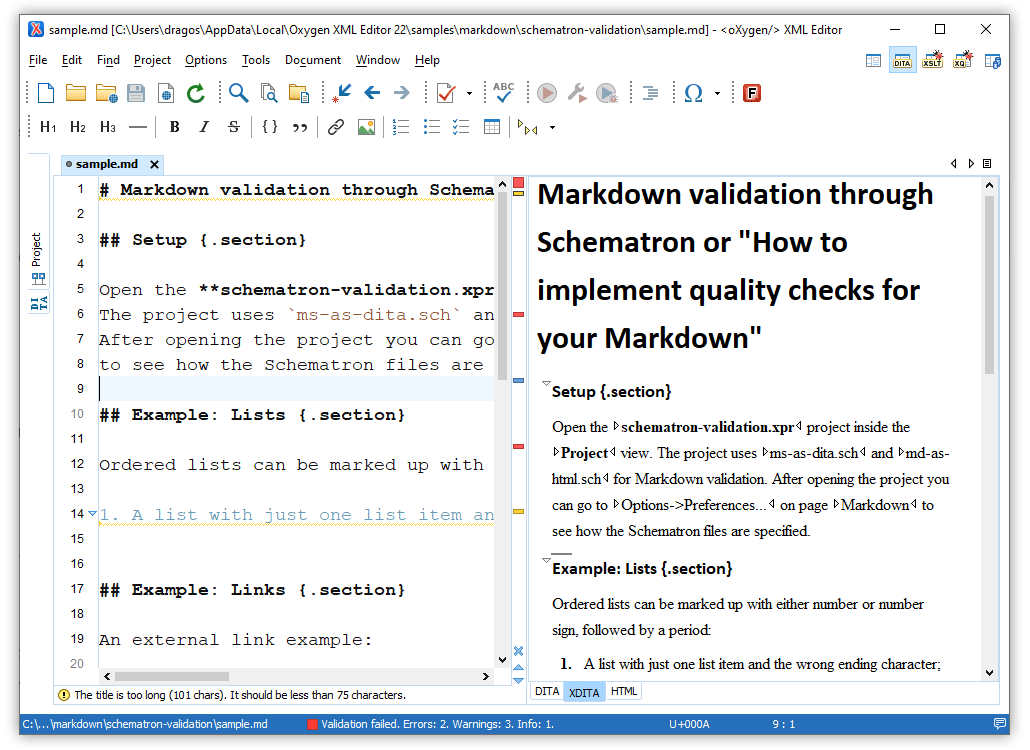1030x750 pixels.
Task: Insert a link with the chain icon
Action: (x=336, y=127)
